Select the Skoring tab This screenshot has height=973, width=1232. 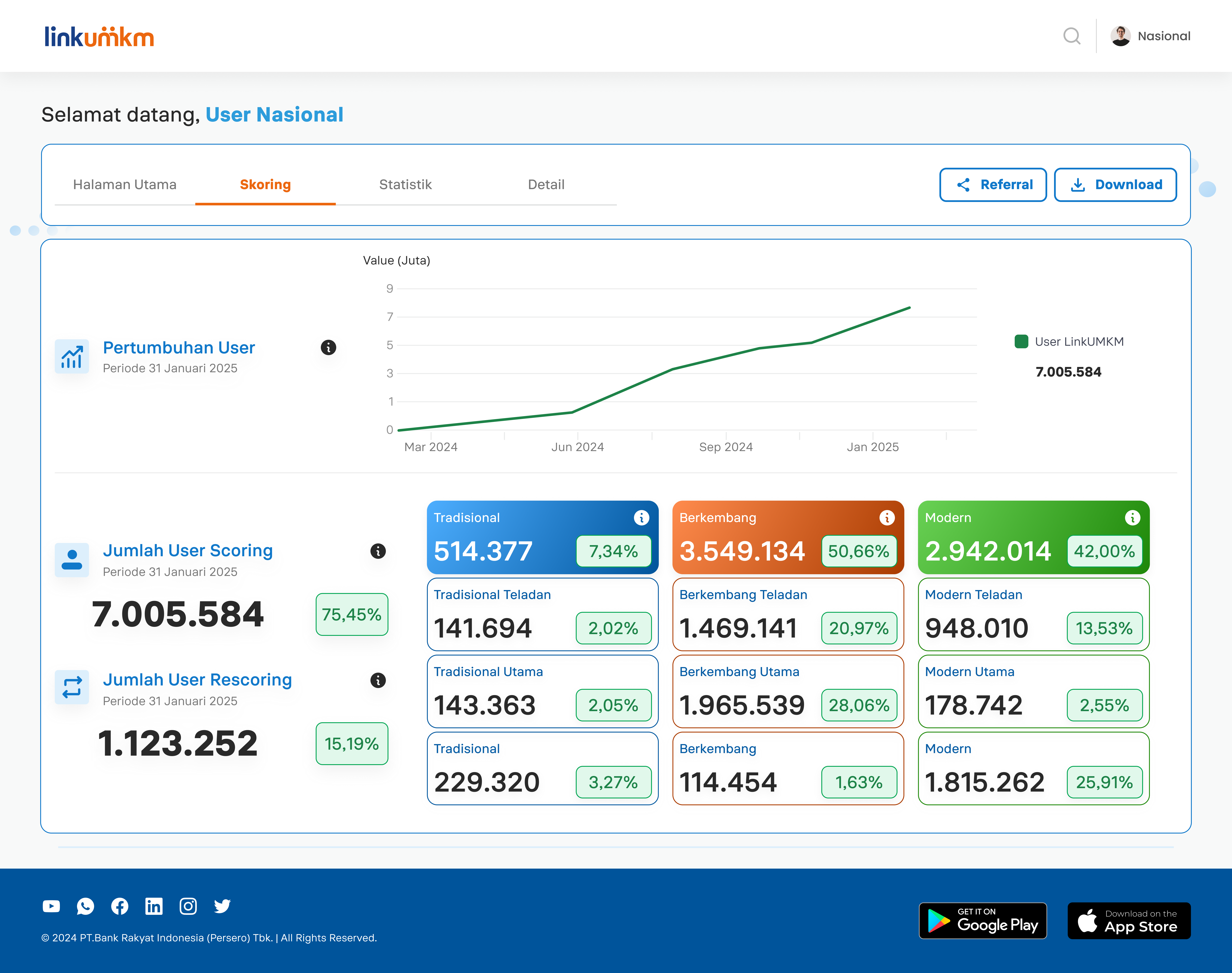265,185
